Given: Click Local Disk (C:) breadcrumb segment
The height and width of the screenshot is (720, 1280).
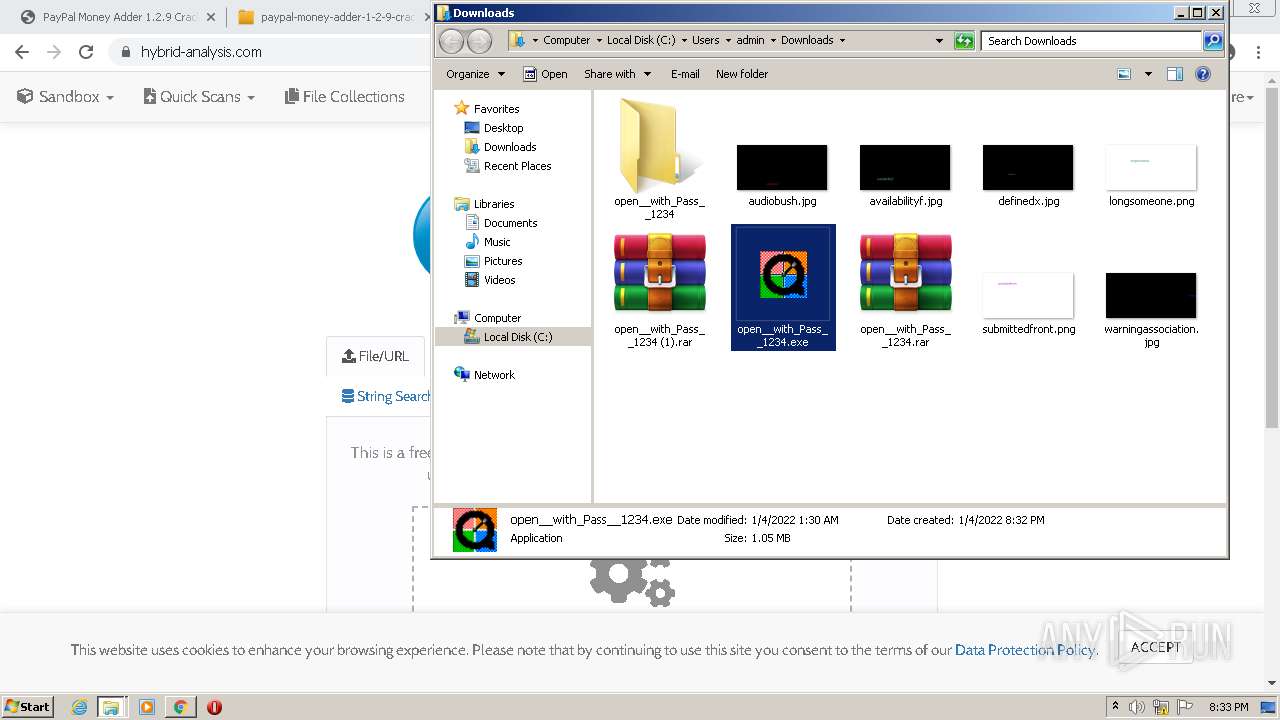Looking at the screenshot, I should (x=641, y=41).
